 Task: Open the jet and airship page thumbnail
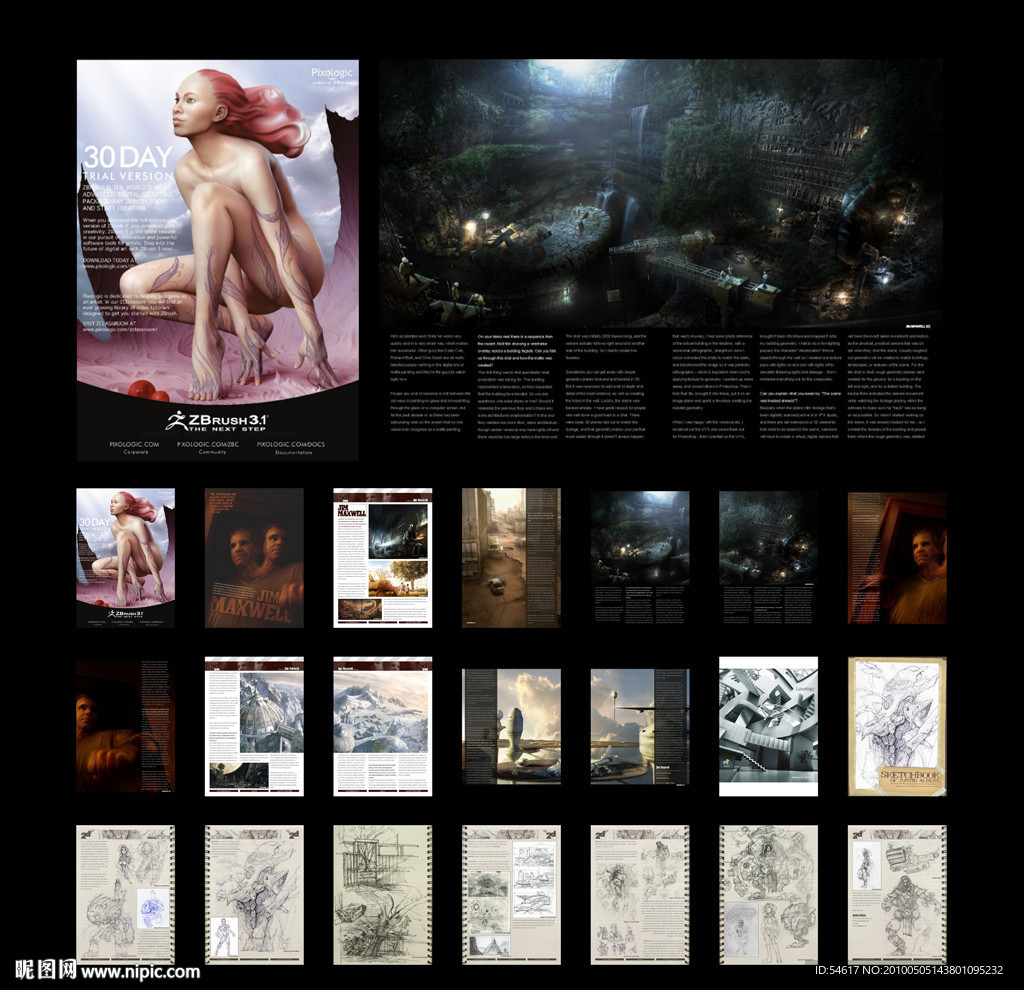640,726
